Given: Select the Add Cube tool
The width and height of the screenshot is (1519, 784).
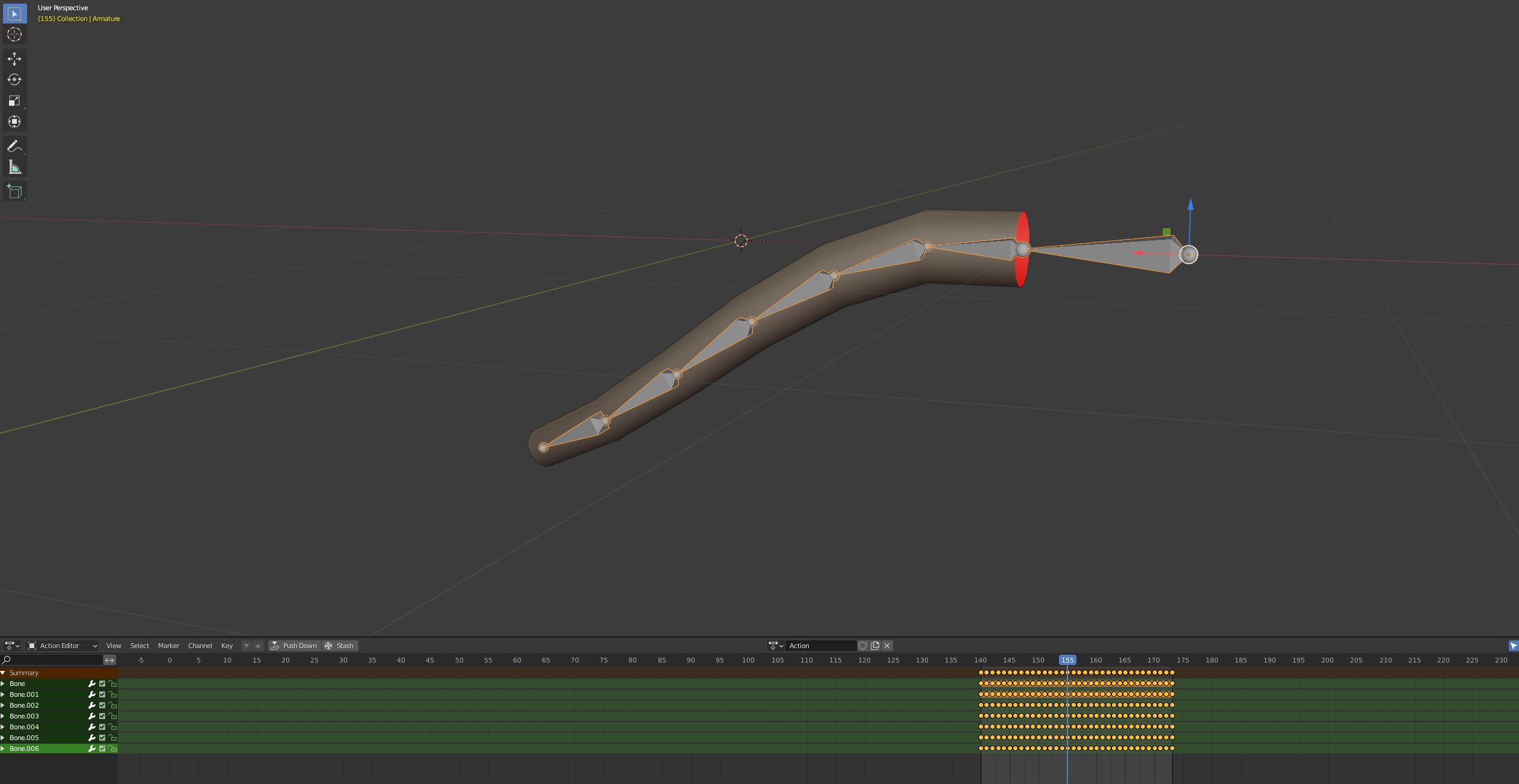Looking at the screenshot, I should click(14, 191).
